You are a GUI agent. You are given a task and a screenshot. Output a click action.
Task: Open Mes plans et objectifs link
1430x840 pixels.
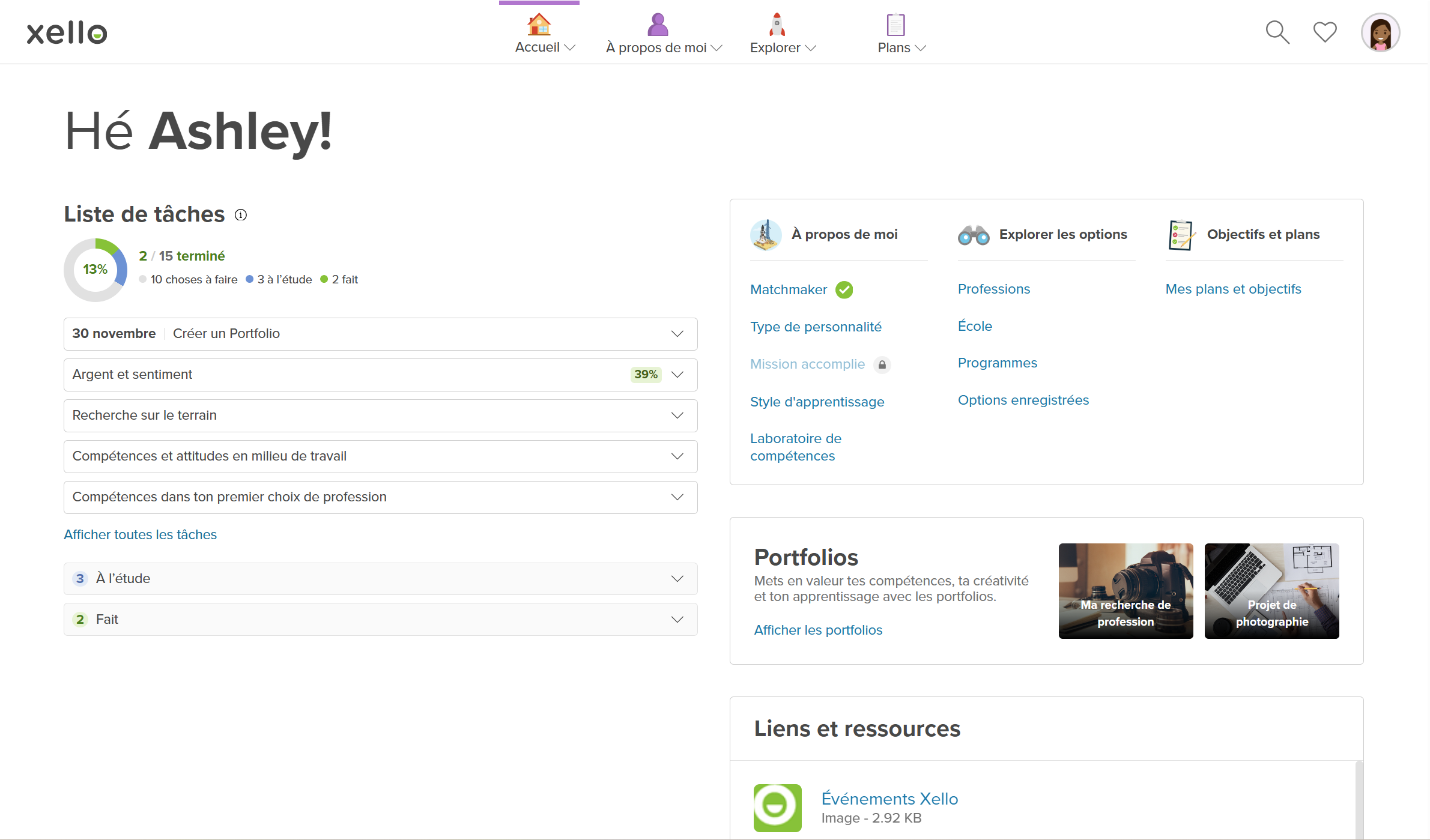click(1233, 289)
